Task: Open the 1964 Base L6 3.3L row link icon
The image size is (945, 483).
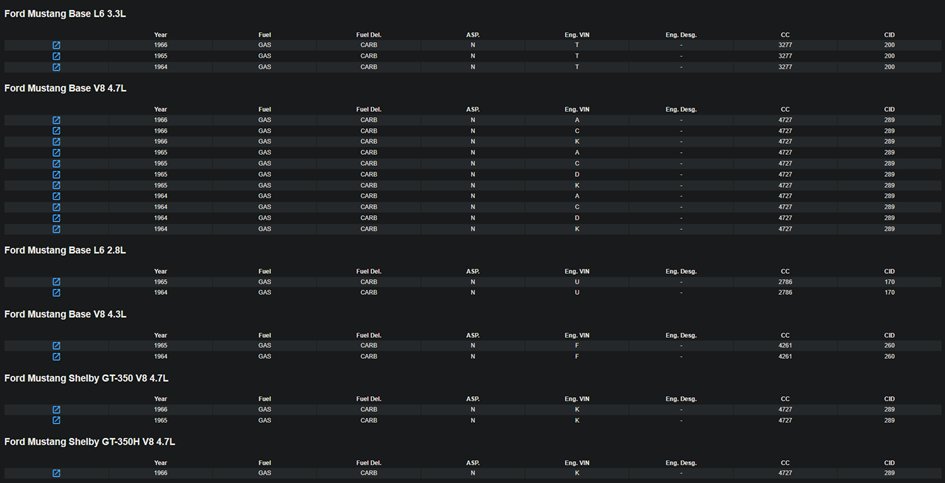Action: tap(56, 67)
